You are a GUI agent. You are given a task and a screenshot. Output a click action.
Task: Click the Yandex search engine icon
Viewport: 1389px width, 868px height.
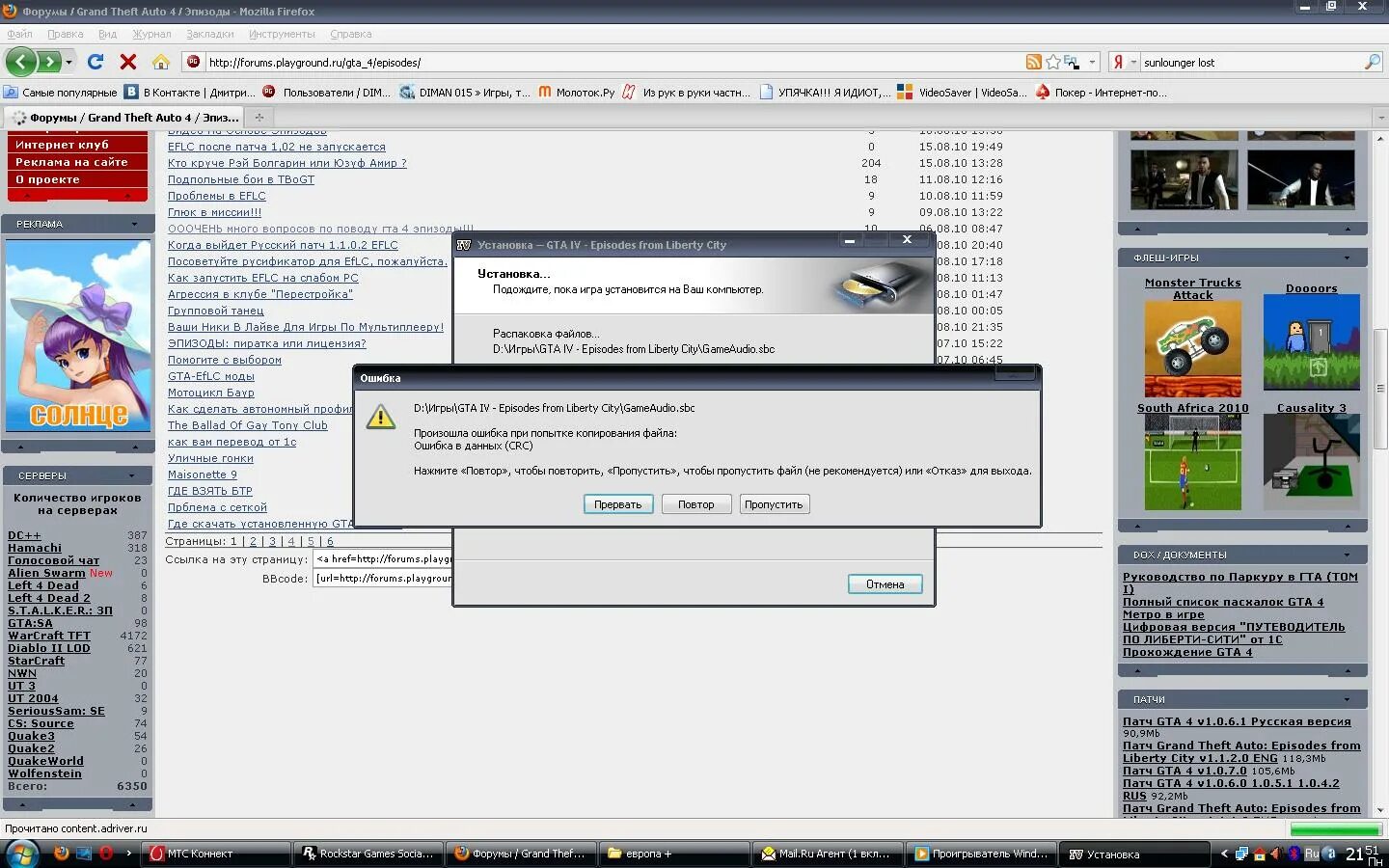(x=1118, y=62)
